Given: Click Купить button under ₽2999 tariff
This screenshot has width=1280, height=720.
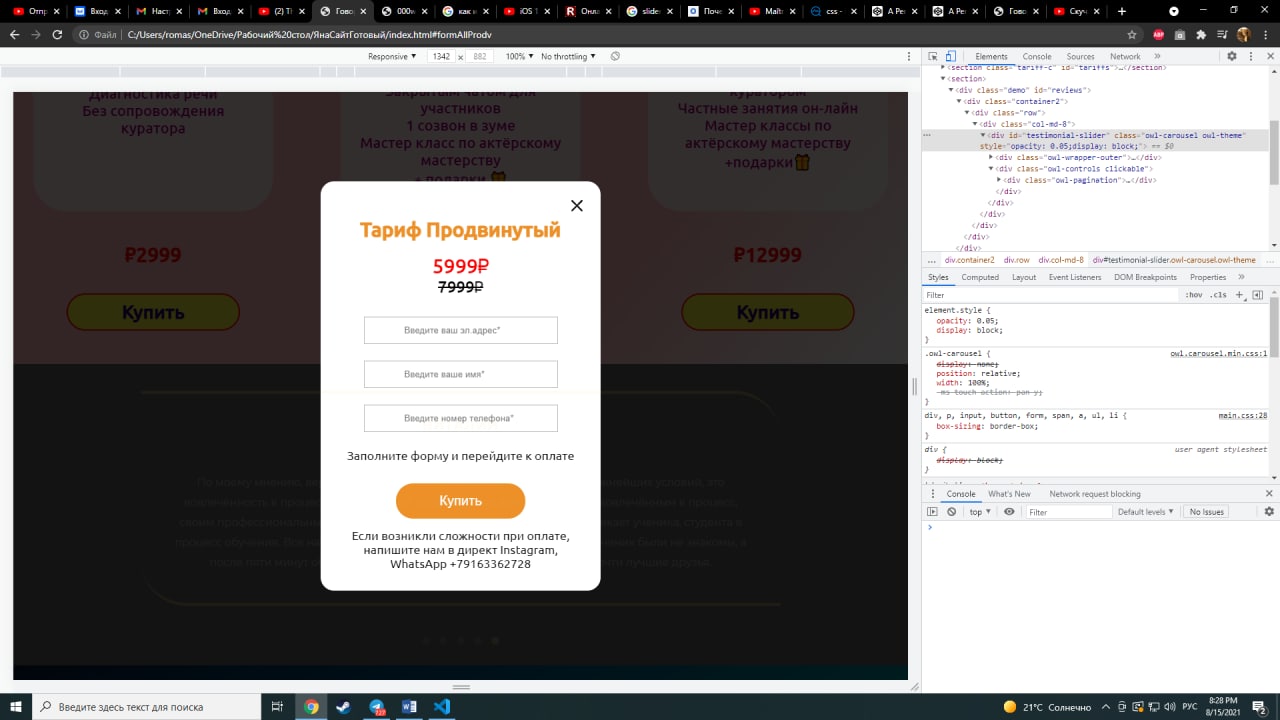Looking at the screenshot, I should (x=153, y=312).
